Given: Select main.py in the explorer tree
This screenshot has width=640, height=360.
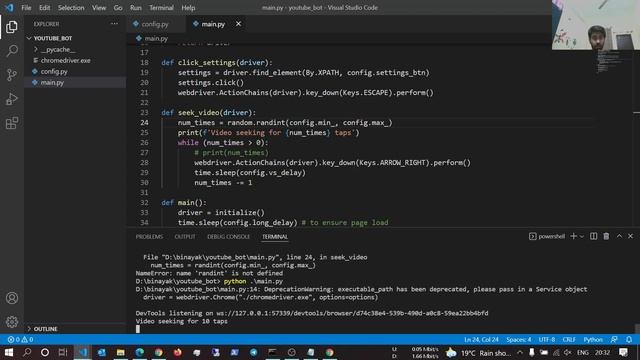Looking at the screenshot, I should click(75, 82).
